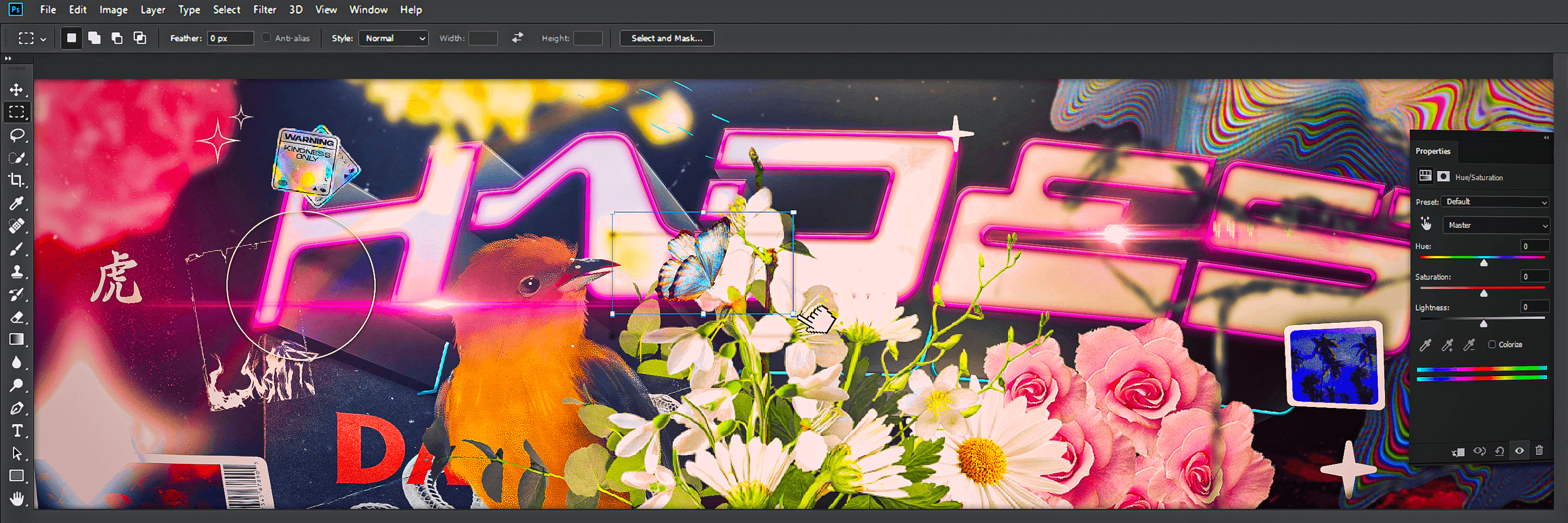Click the Feather input field
The image size is (1568, 523).
[x=230, y=38]
